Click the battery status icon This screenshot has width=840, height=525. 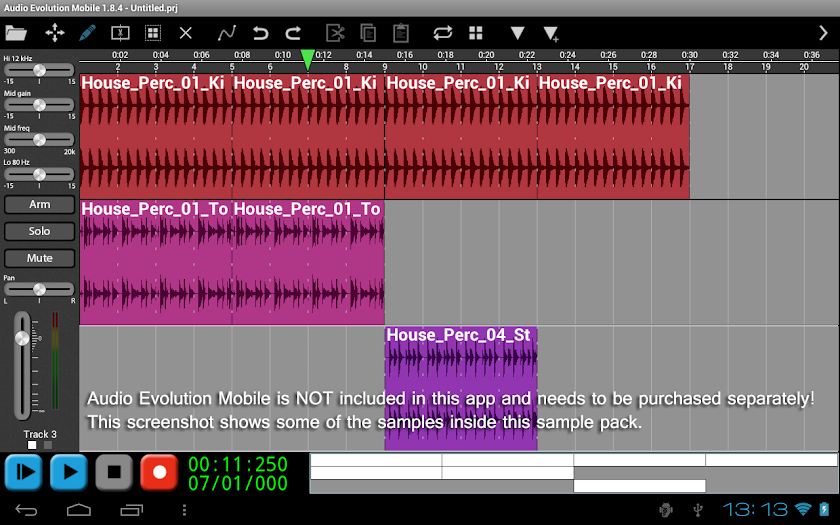[824, 509]
